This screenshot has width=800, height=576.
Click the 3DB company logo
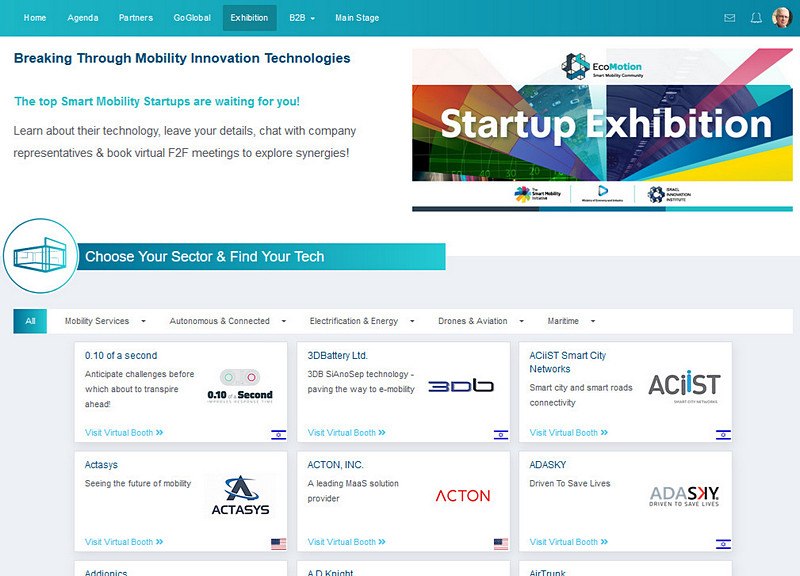click(x=461, y=386)
